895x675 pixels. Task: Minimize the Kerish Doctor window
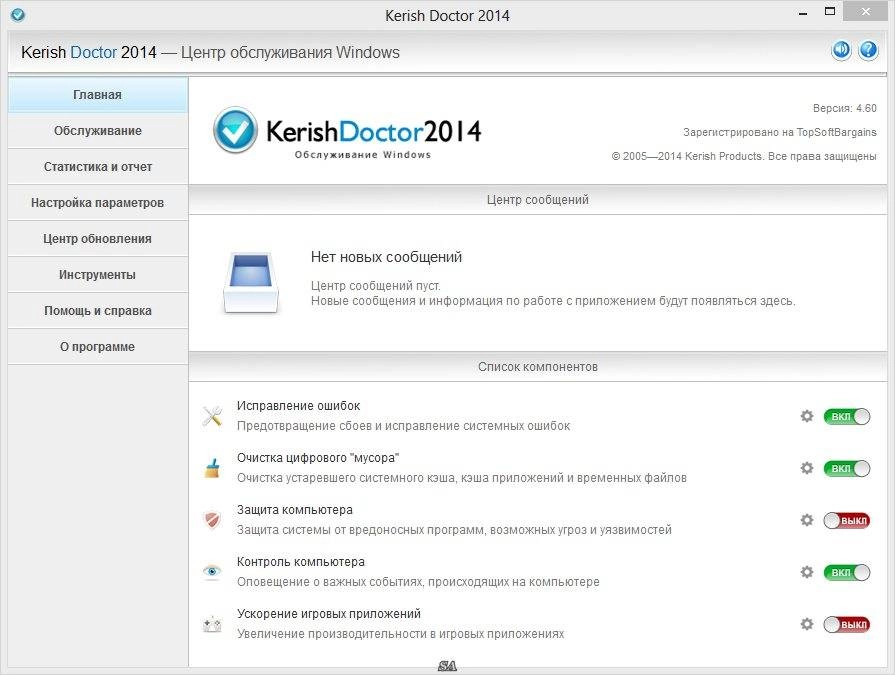tap(803, 13)
